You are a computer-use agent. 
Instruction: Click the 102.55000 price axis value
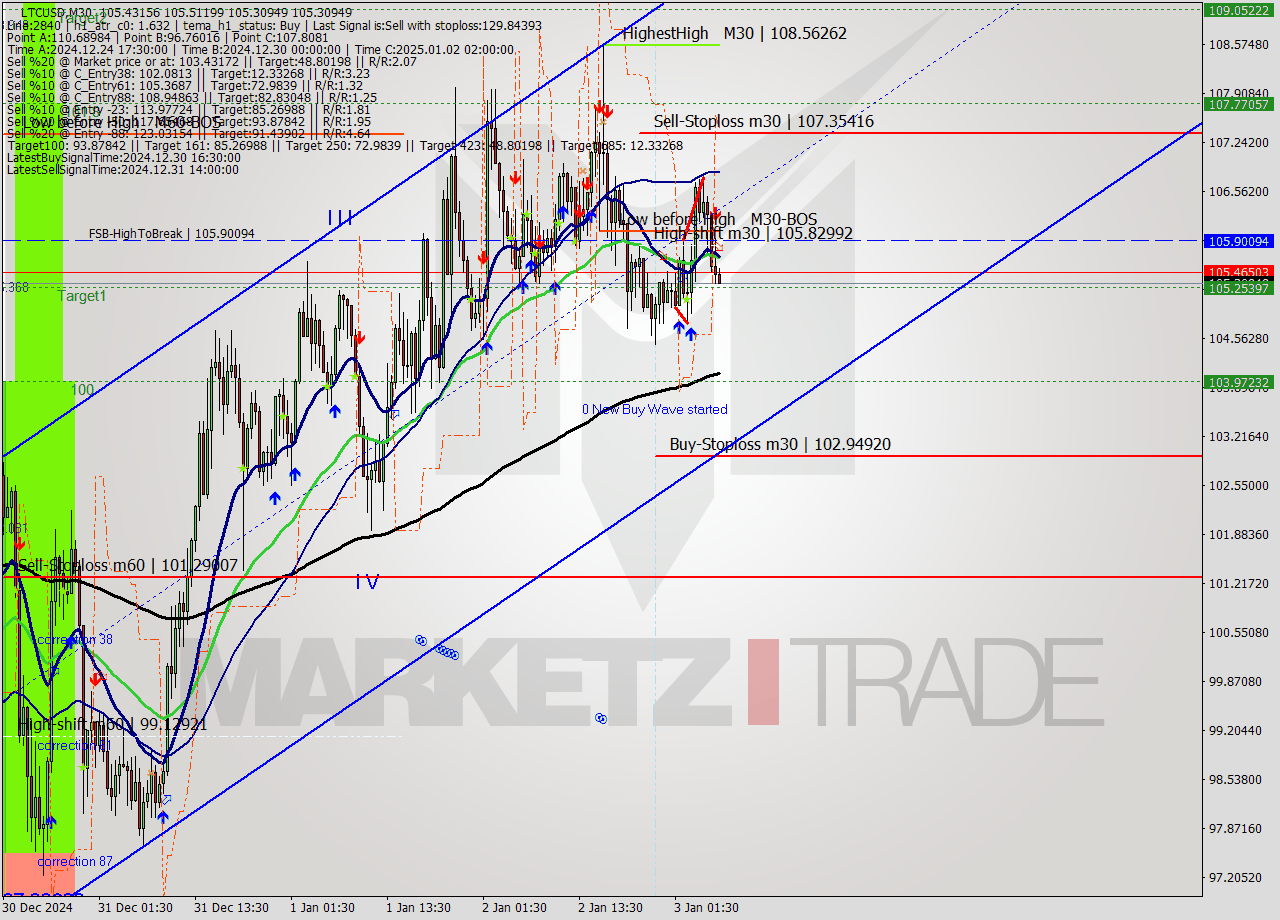click(1239, 486)
